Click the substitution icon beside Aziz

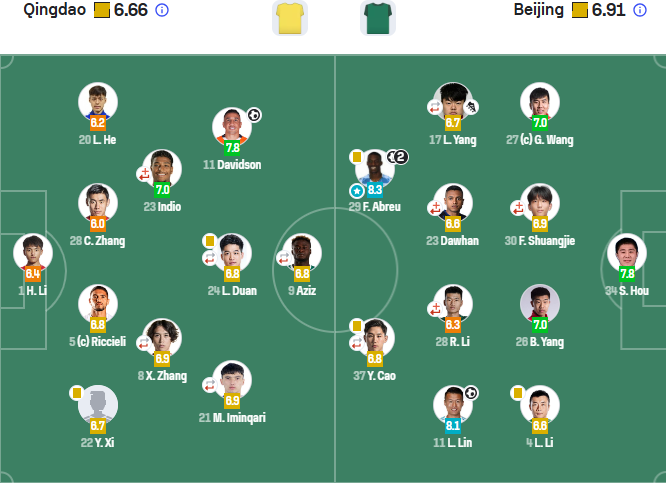(283, 258)
